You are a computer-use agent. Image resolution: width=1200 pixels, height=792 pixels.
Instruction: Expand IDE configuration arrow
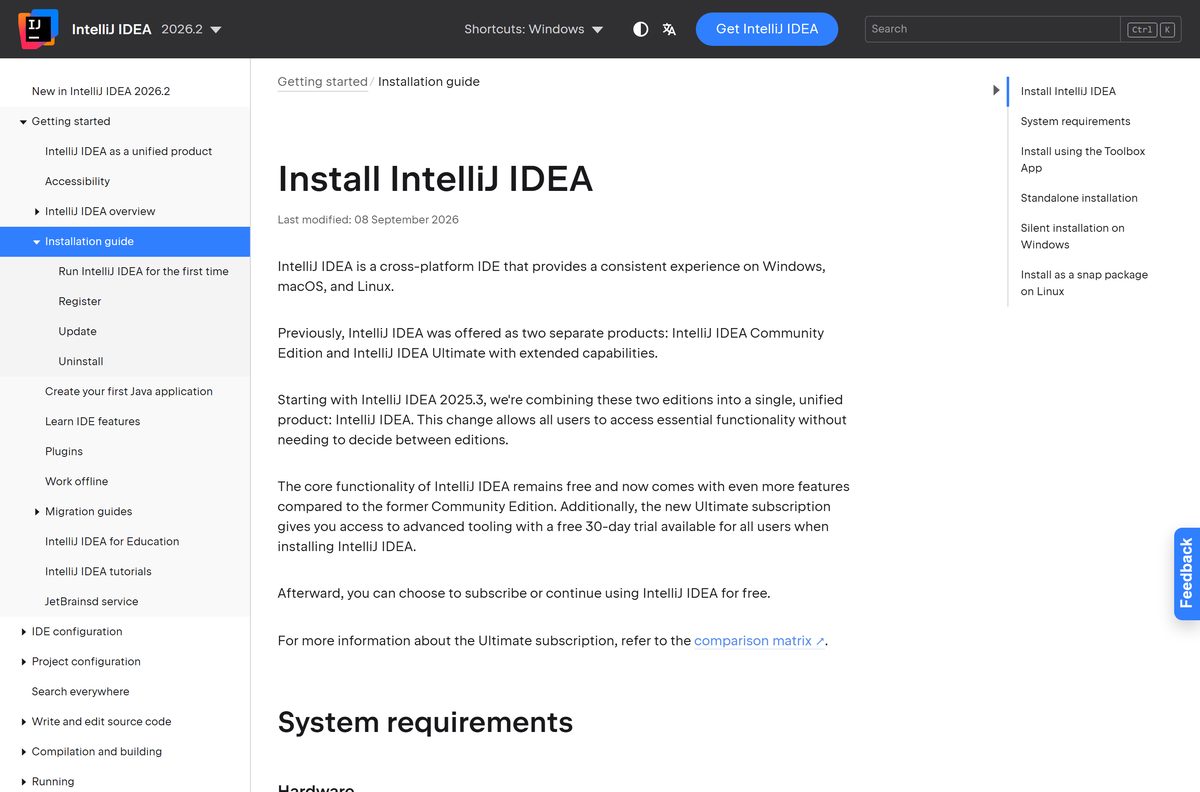(x=23, y=632)
